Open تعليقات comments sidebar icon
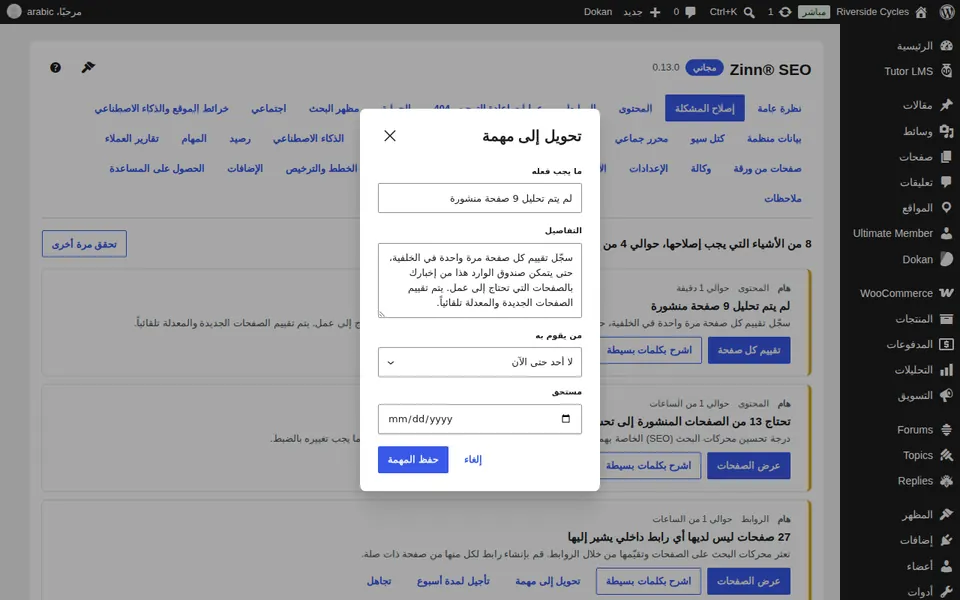This screenshot has height=600, width=960. [947, 182]
